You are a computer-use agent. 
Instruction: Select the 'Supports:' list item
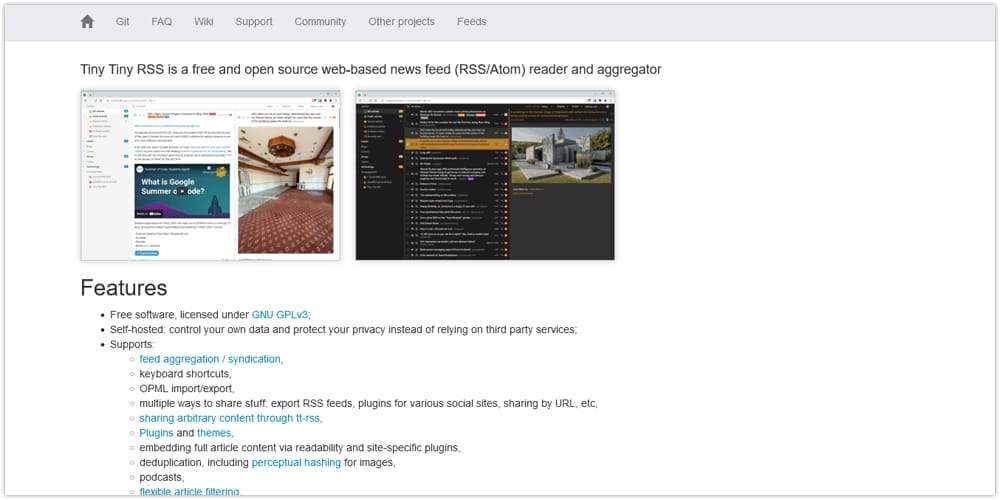pos(132,344)
